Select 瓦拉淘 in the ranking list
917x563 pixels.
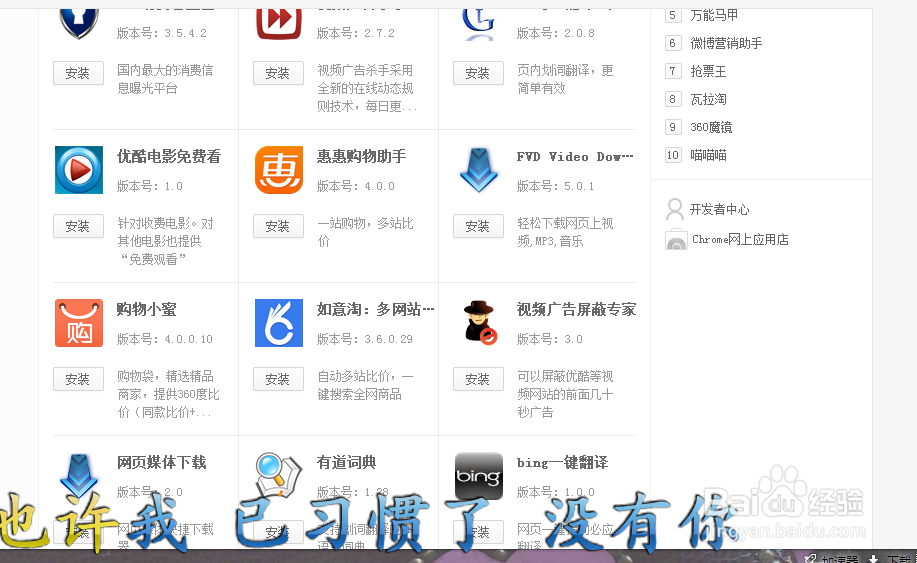point(708,99)
